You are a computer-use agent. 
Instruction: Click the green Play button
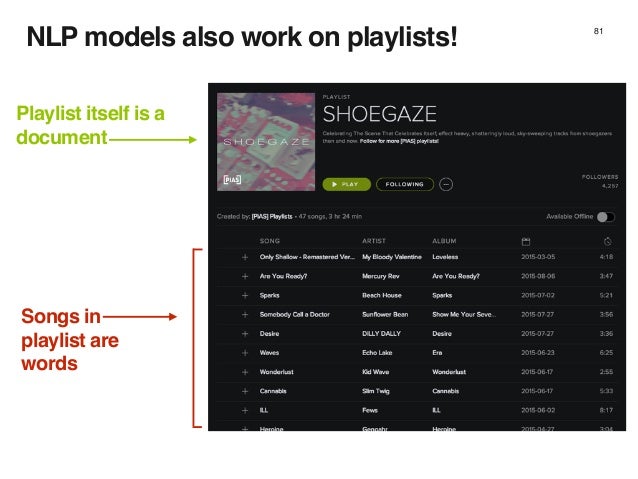click(347, 184)
